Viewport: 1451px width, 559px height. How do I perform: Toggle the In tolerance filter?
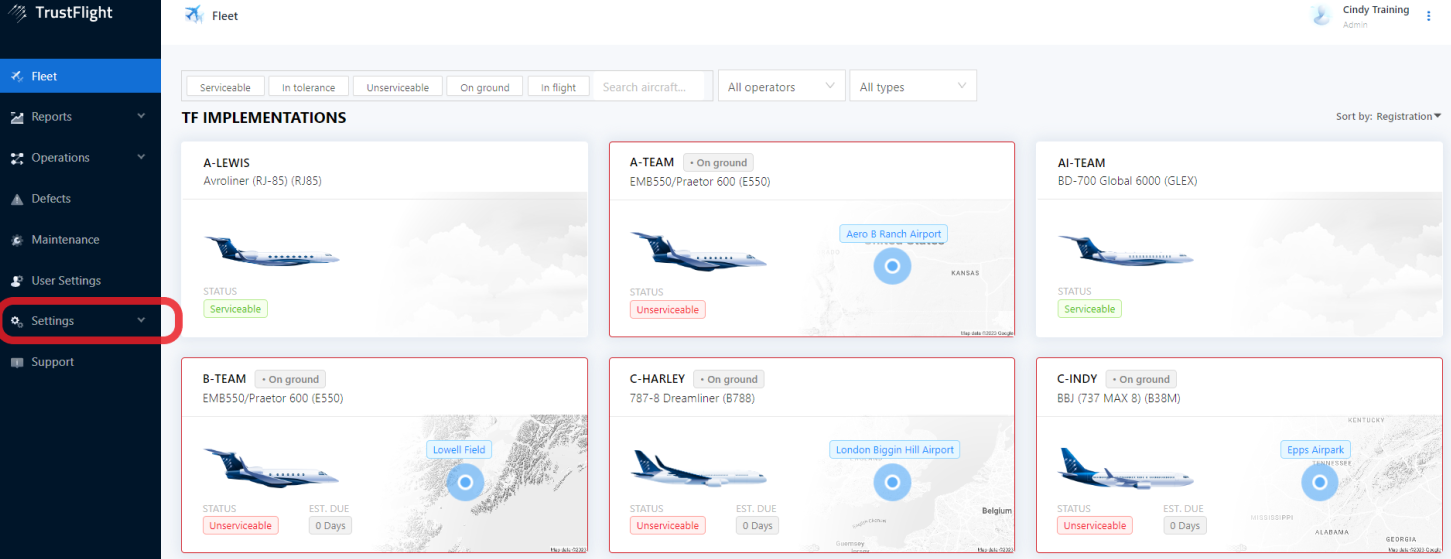(308, 87)
